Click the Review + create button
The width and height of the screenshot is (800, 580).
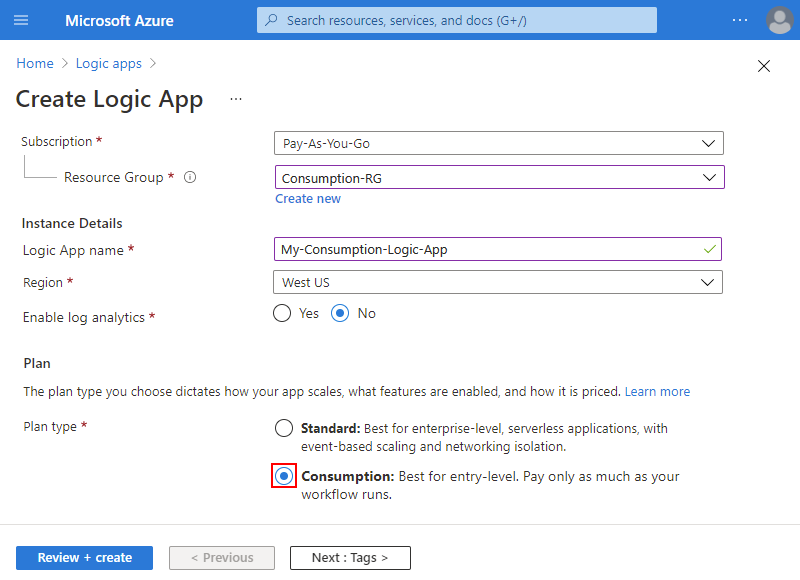coord(84,557)
